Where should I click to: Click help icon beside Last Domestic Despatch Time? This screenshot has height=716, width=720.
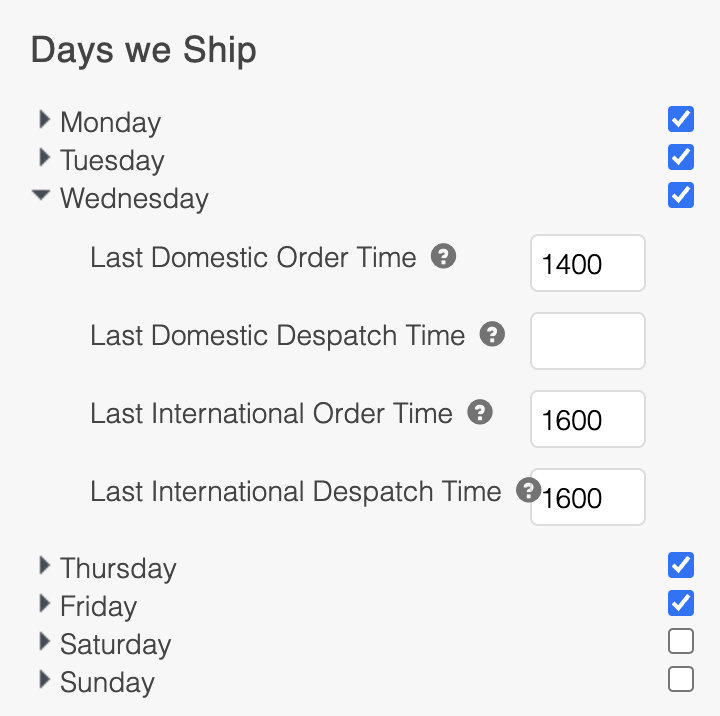492,334
